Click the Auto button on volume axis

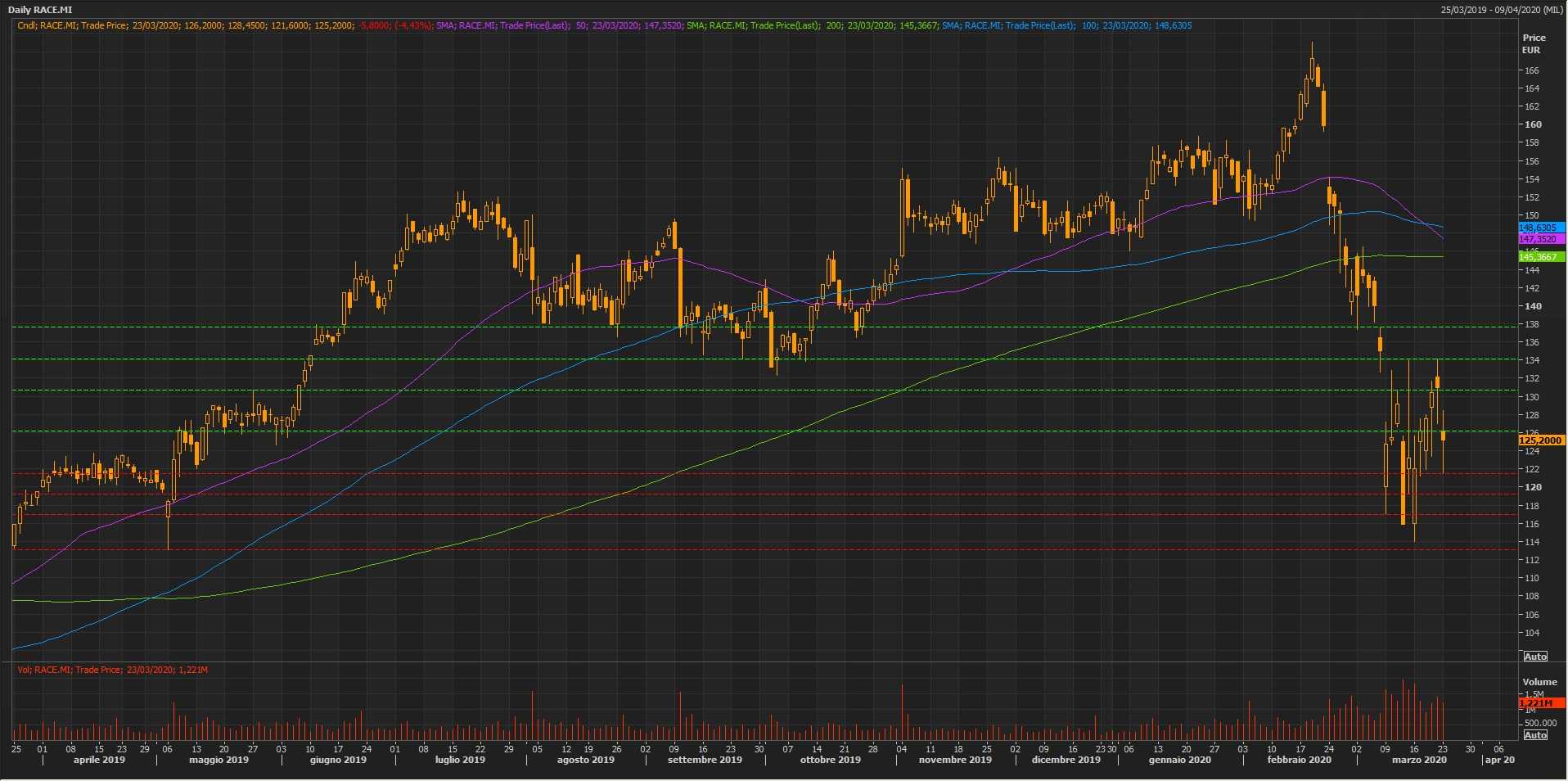1535,734
